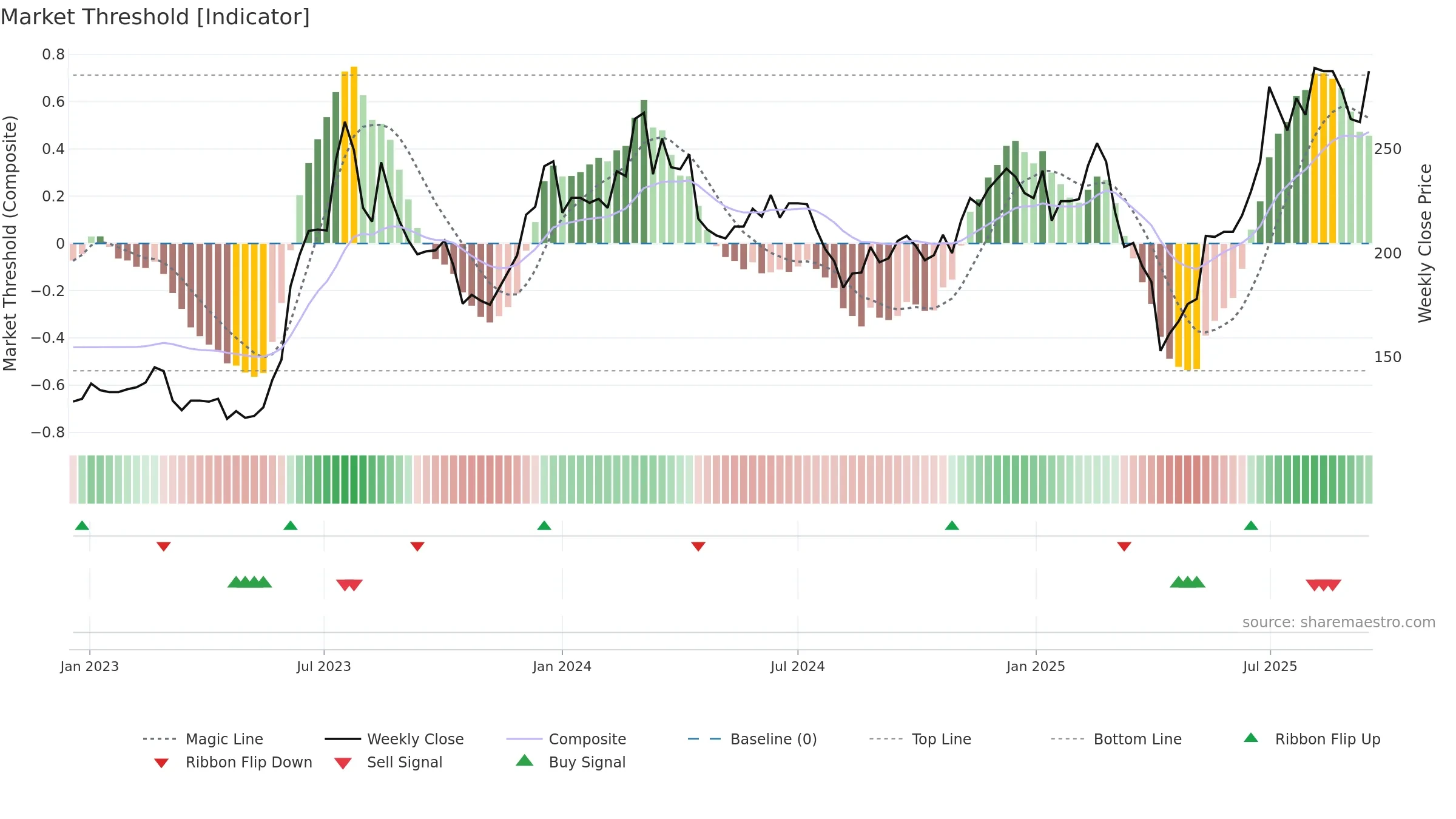
Task: Click the source: sharemaestro.com text
Action: tap(1339, 622)
